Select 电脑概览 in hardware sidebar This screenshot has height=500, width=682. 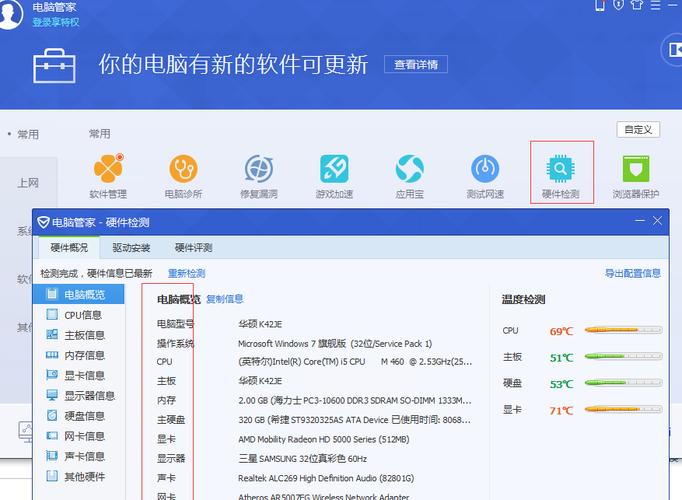[x=79, y=294]
